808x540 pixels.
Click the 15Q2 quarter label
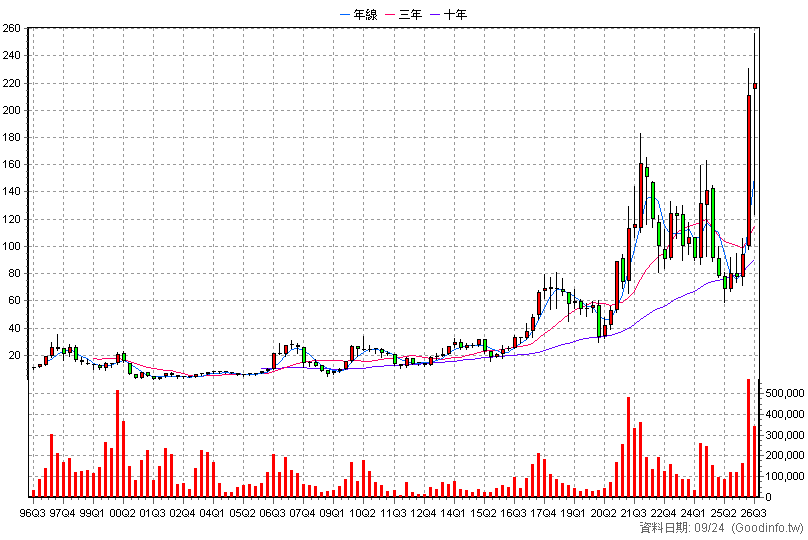(x=483, y=514)
